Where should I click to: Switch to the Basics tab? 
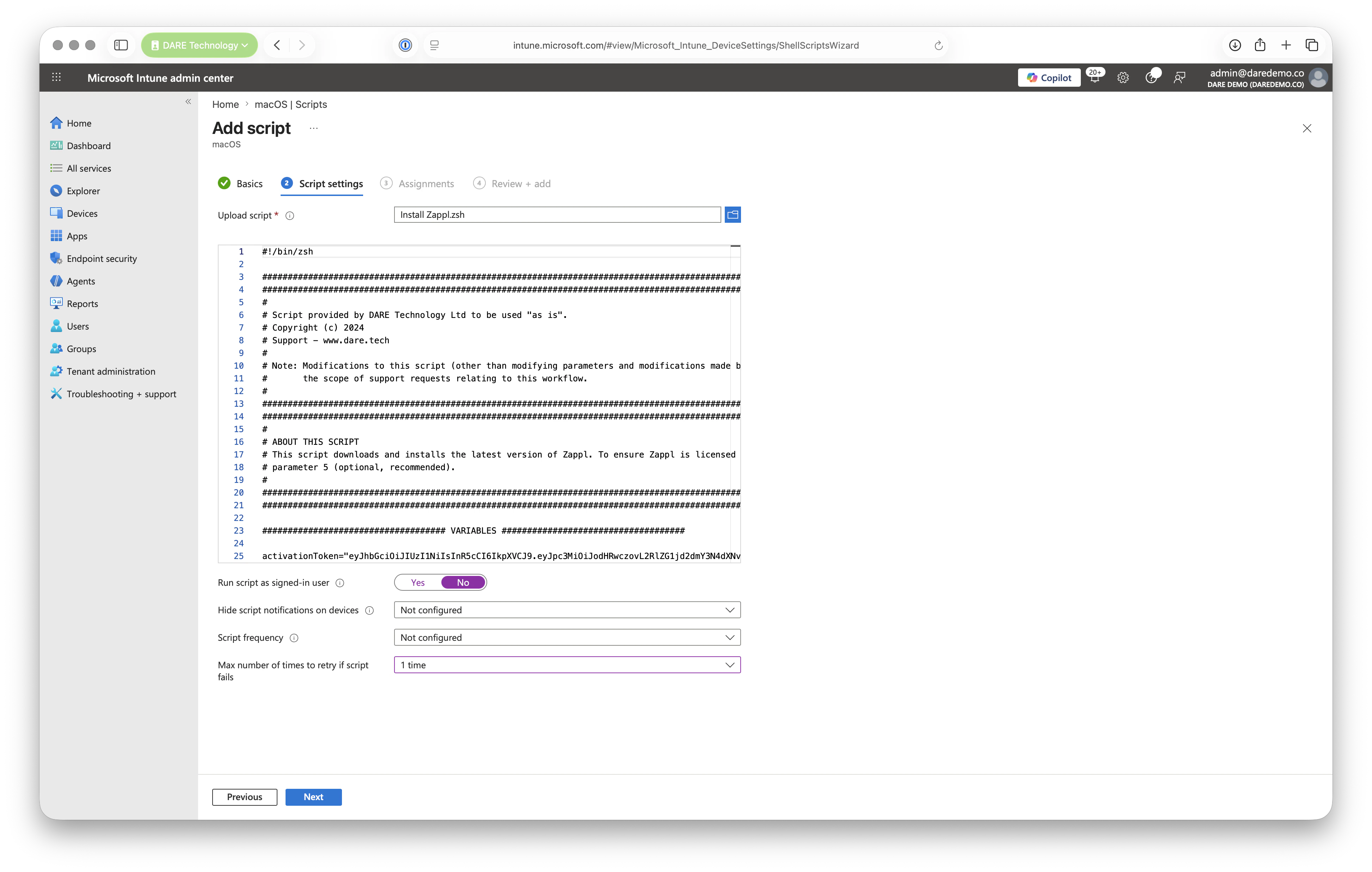click(249, 183)
